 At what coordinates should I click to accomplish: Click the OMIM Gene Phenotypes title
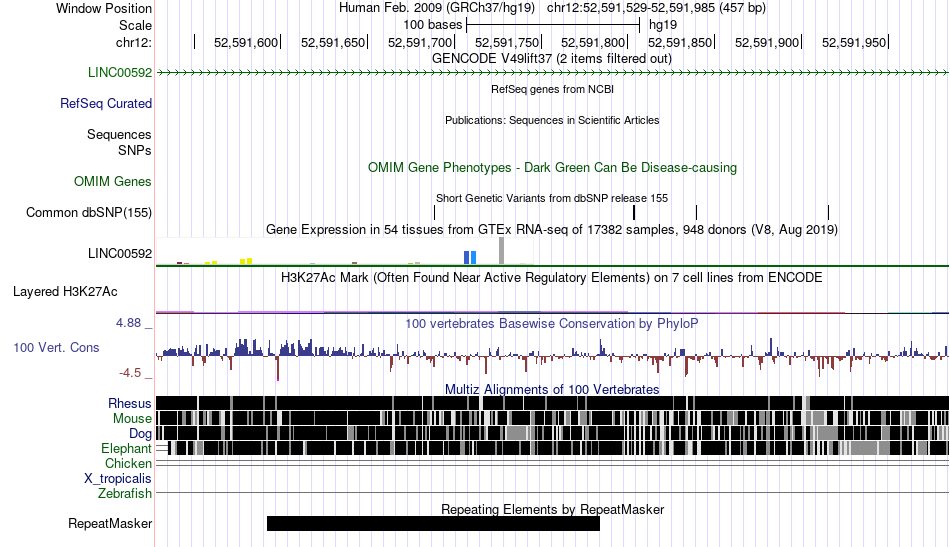click(x=553, y=167)
